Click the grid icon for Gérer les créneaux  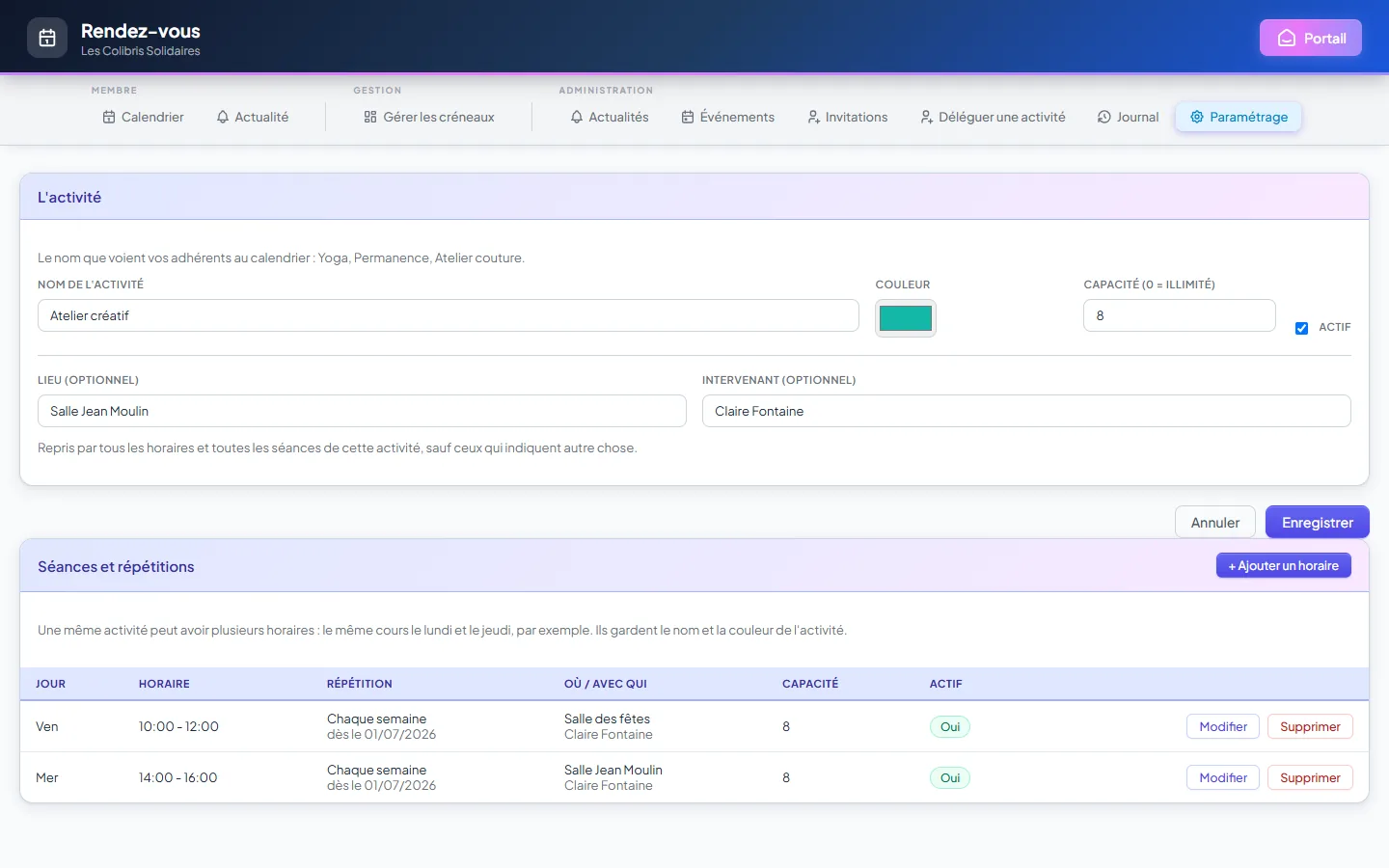(370, 117)
